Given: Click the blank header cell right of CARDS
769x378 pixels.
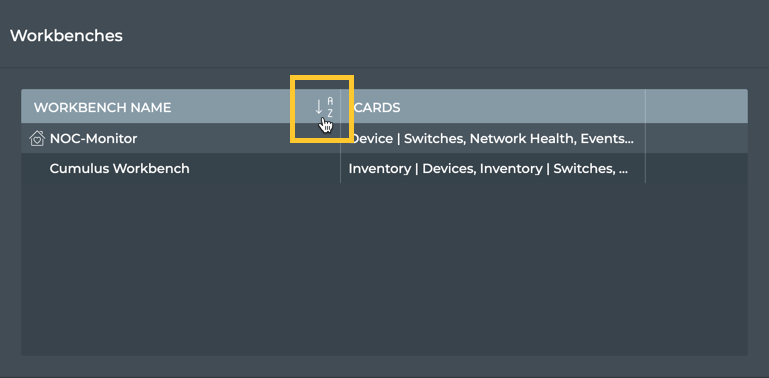Looking at the screenshot, I should point(697,106).
